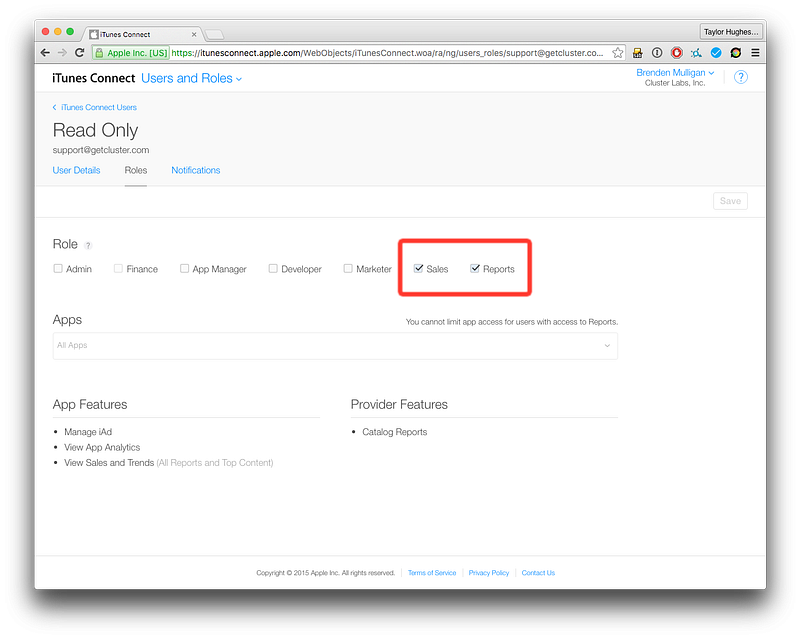
Task: Click the Role help question mark
Action: click(88, 246)
